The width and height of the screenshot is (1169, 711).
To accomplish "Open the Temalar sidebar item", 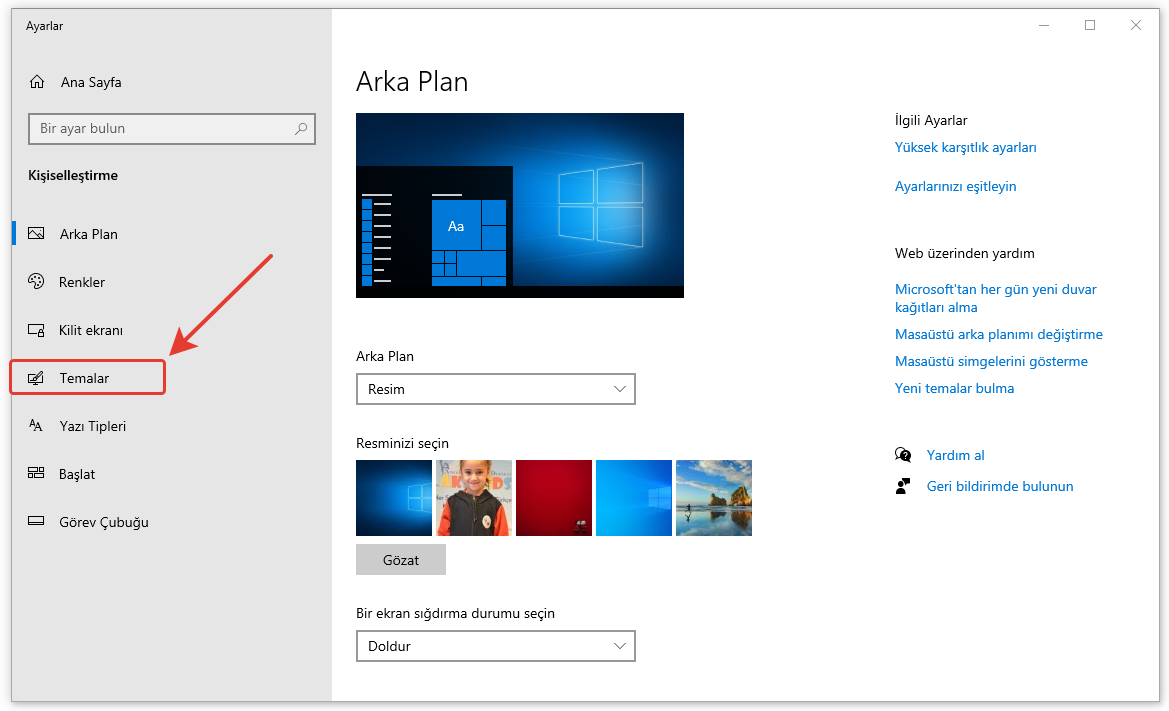I will pyautogui.click(x=85, y=378).
